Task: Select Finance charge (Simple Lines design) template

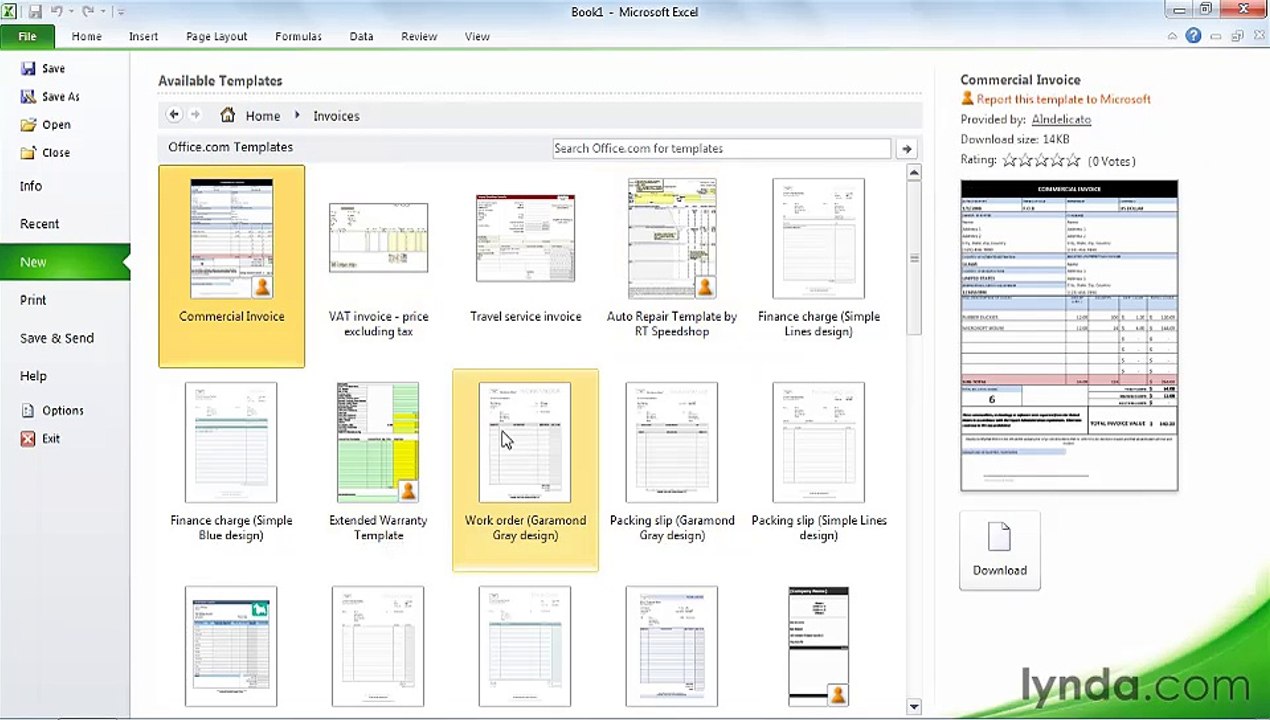Action: [819, 266]
